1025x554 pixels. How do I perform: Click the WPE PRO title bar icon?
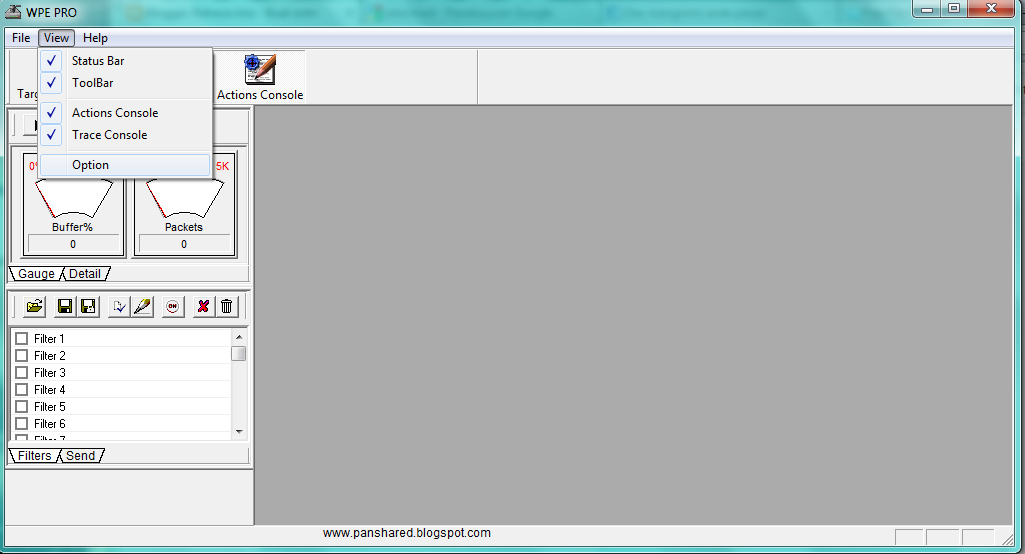tap(12, 11)
